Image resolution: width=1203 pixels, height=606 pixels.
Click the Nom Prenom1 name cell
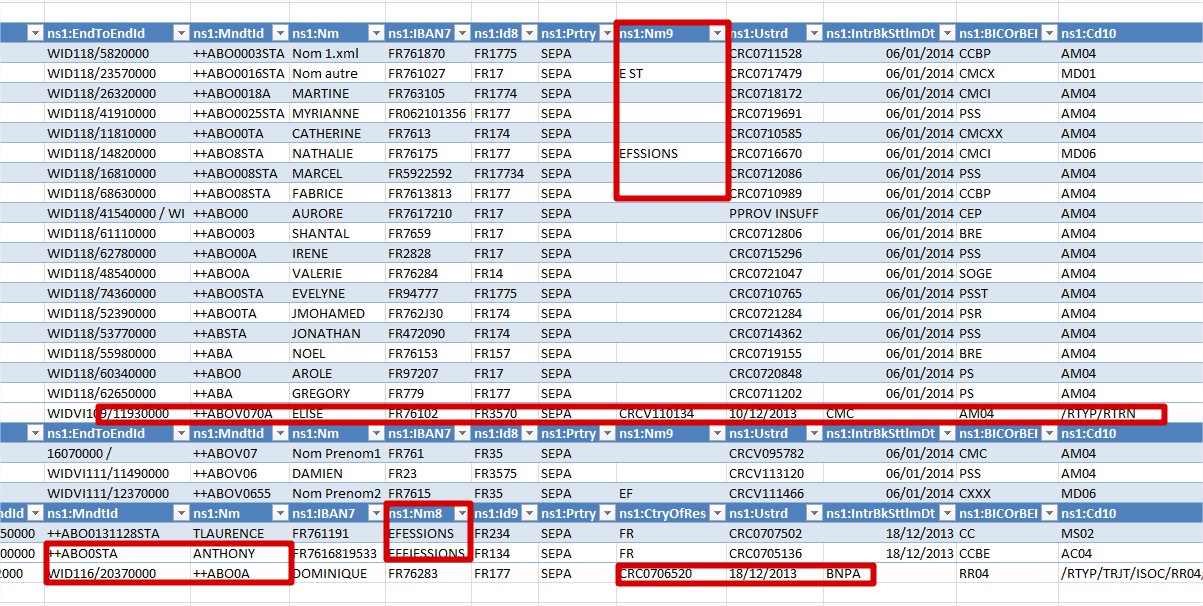click(x=336, y=453)
